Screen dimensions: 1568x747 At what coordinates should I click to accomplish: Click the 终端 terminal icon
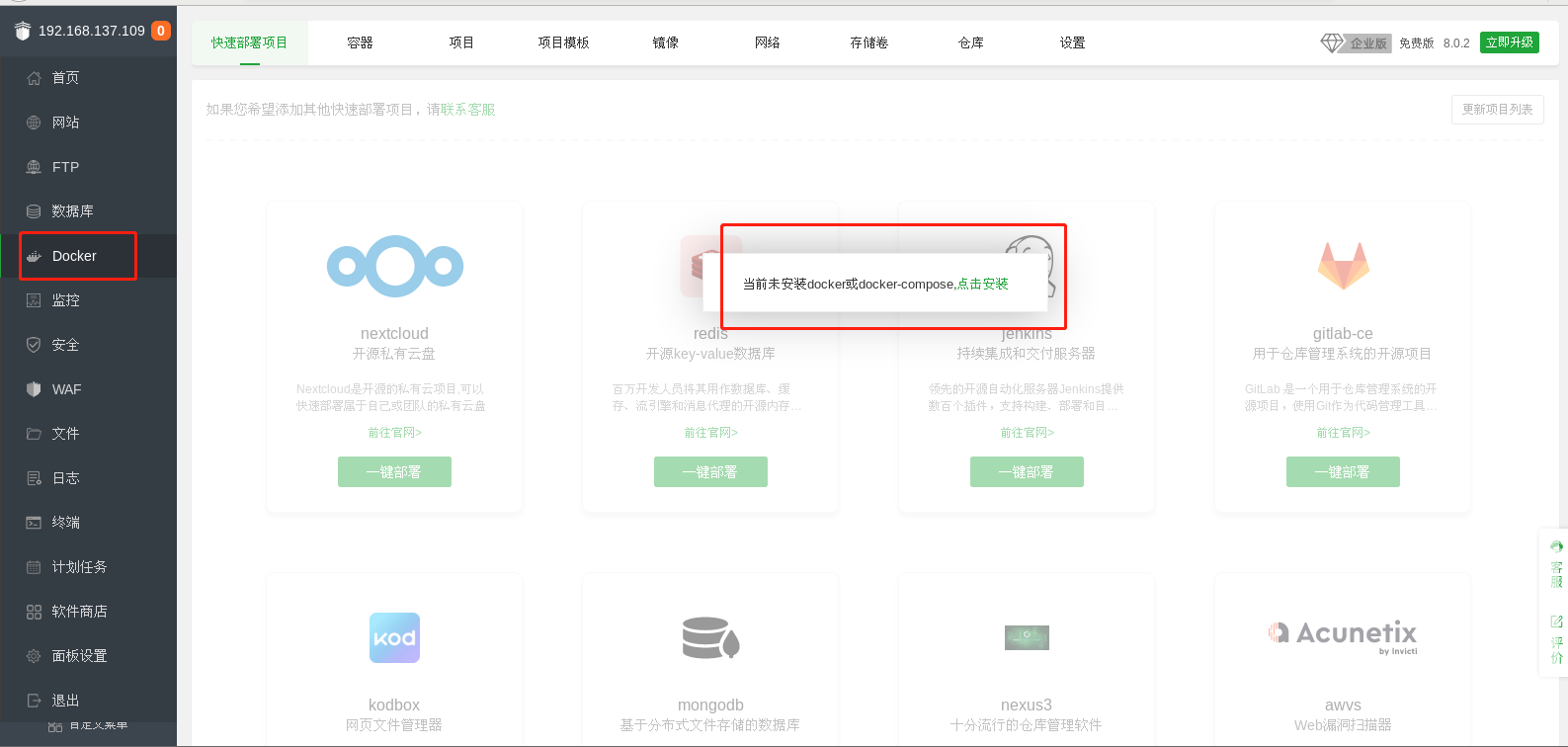point(34,523)
